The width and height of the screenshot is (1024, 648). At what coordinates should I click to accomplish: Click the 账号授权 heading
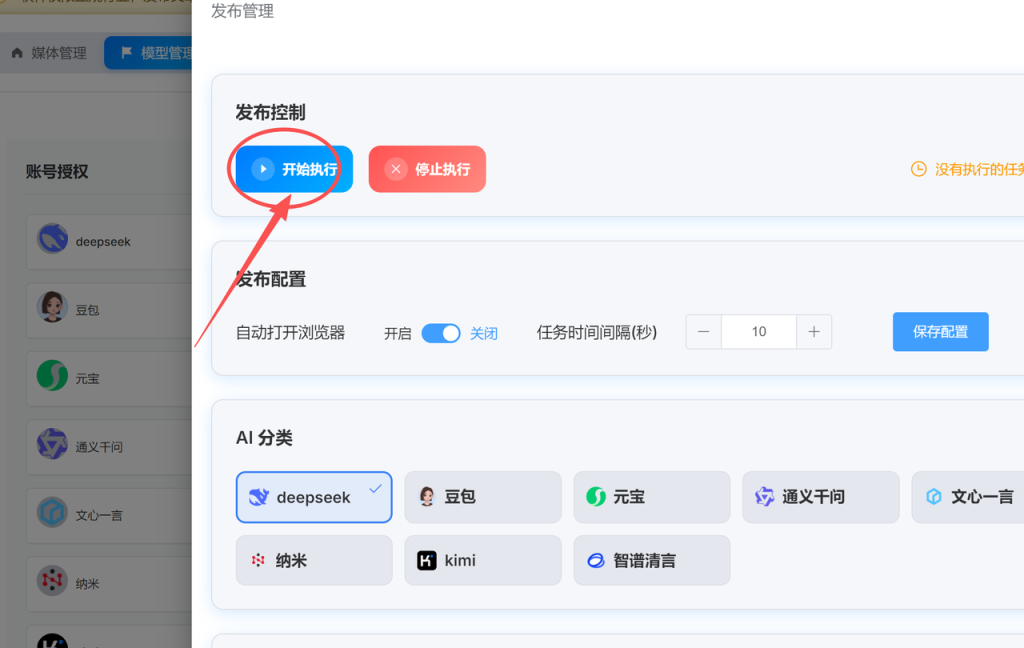pos(57,172)
